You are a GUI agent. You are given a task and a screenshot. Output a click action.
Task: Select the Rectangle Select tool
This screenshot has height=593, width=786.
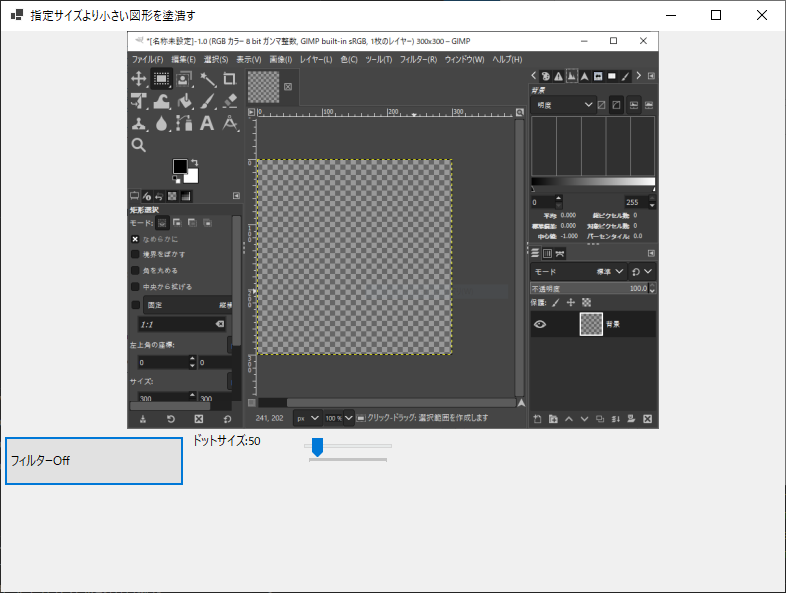(x=161, y=79)
